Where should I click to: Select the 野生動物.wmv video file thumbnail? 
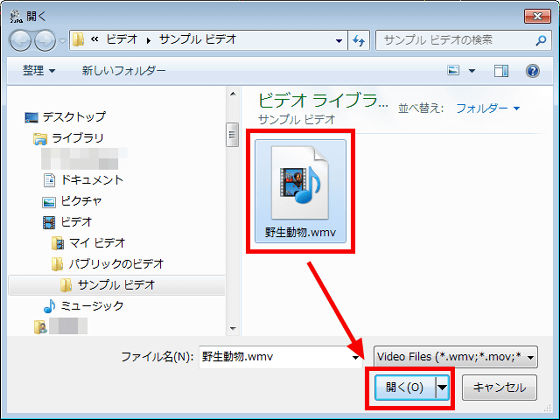(x=300, y=191)
